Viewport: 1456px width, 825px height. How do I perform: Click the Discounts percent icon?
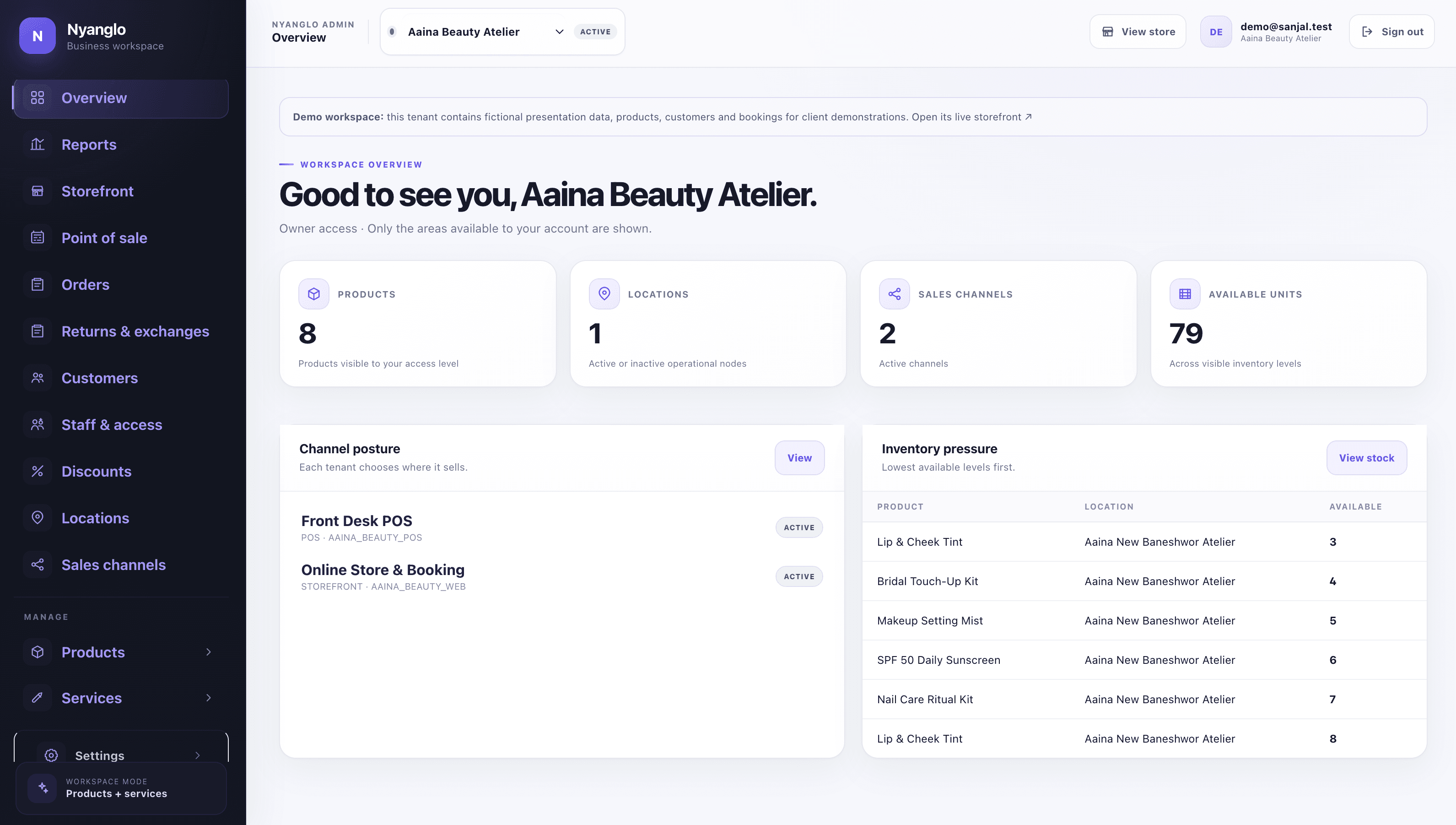pos(38,472)
